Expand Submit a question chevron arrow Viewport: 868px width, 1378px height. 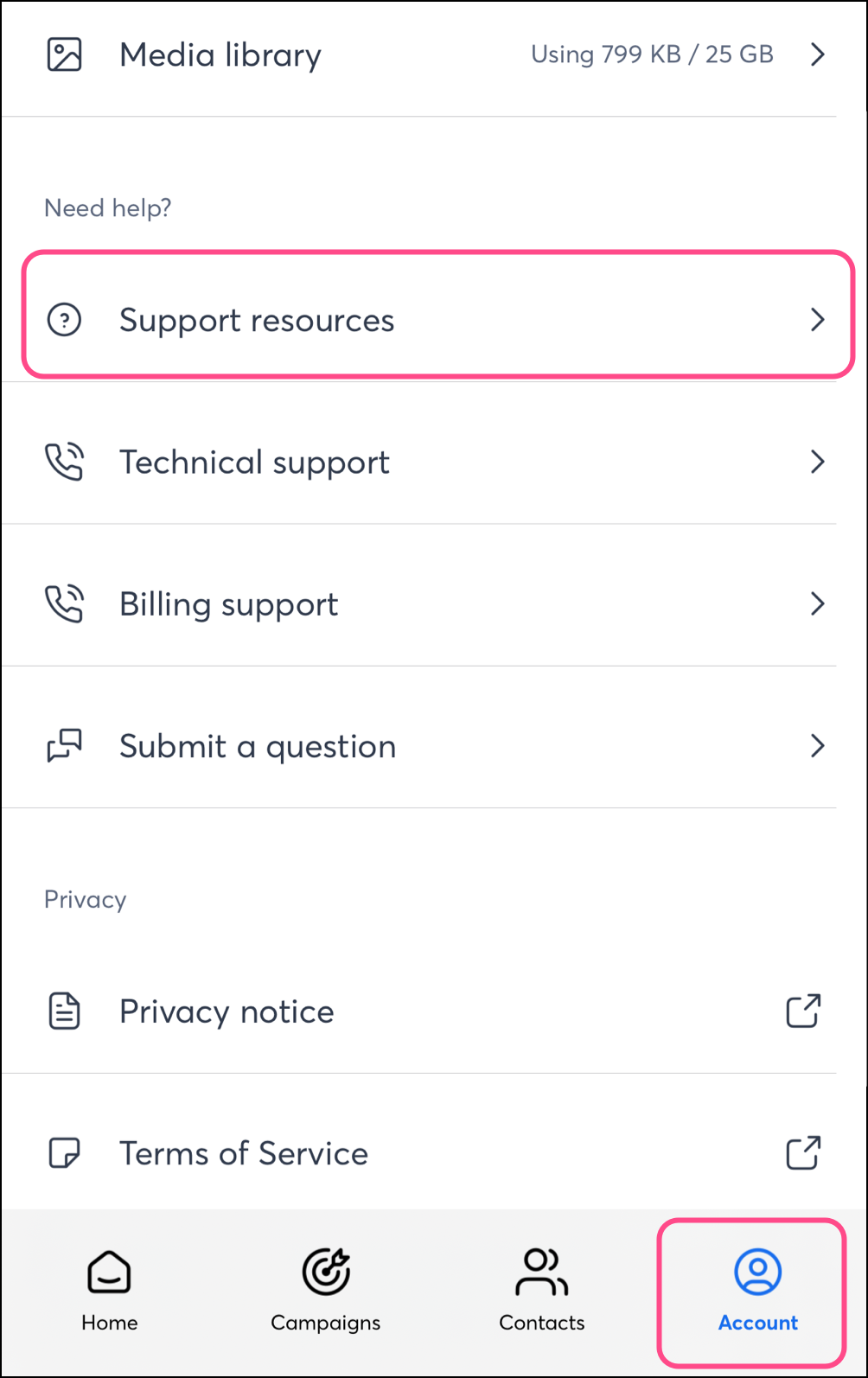click(x=817, y=745)
